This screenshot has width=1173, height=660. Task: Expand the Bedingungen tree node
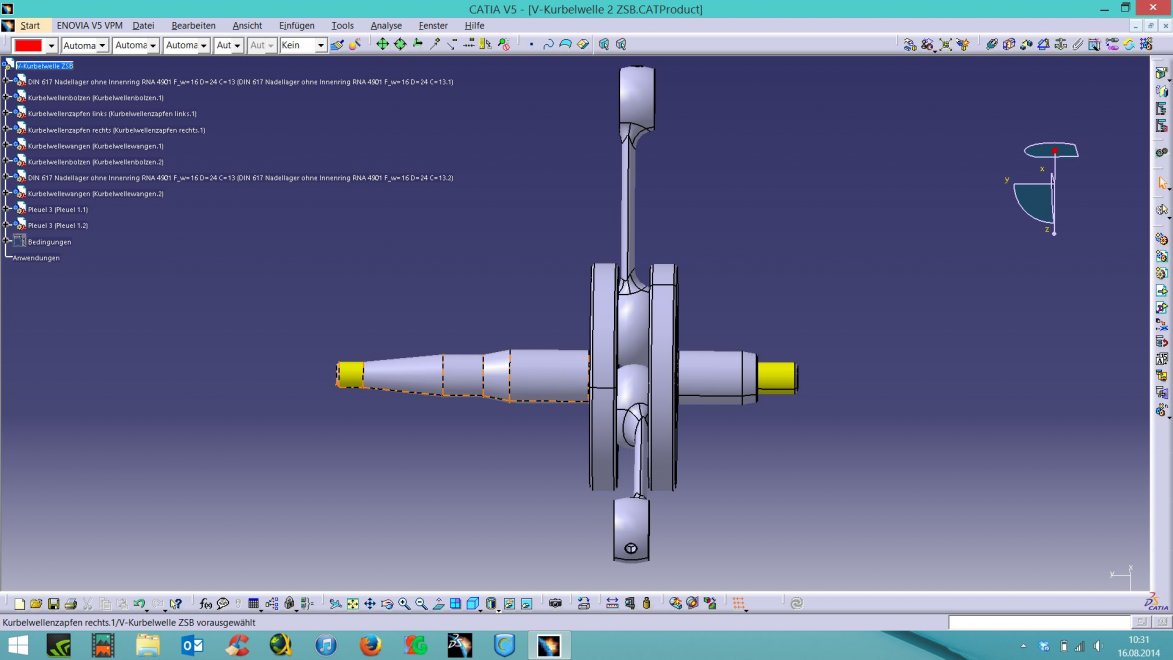[x=6, y=241]
